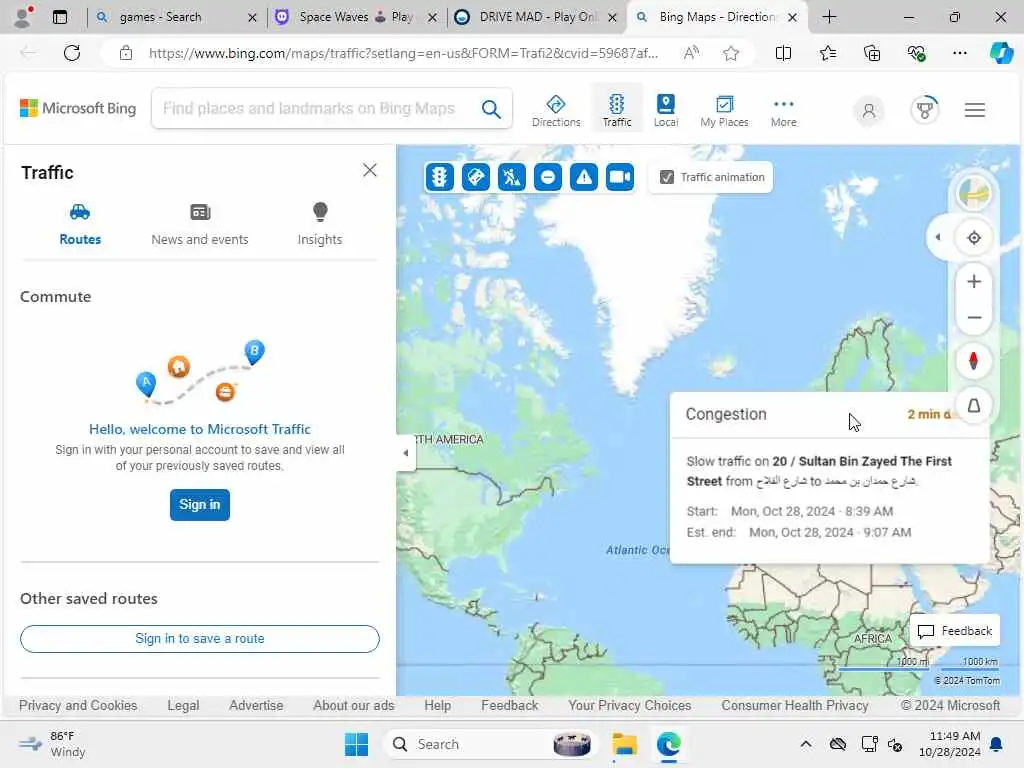Toggle incidents warning triangle icon
The width and height of the screenshot is (1024, 768).
coord(583,177)
